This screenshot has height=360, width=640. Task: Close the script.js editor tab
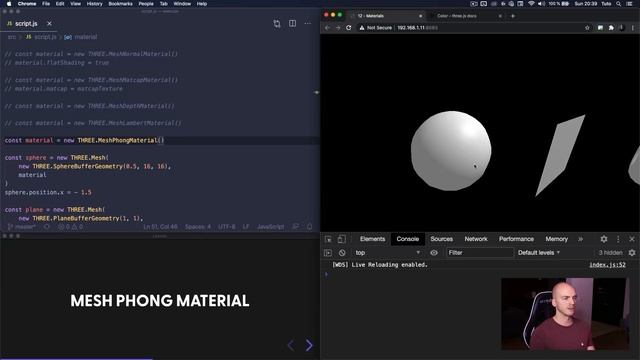coord(49,24)
